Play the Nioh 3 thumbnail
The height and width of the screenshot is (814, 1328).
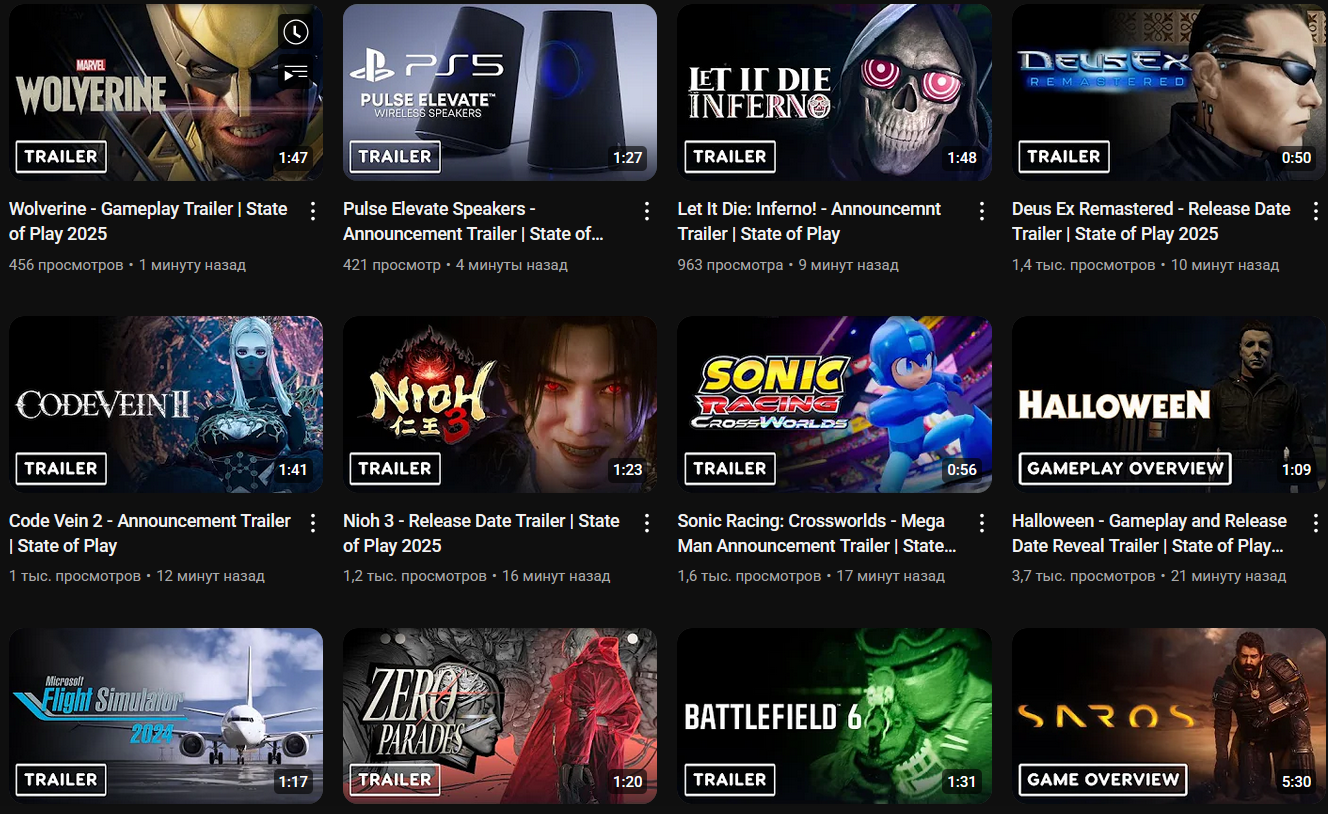coord(500,404)
